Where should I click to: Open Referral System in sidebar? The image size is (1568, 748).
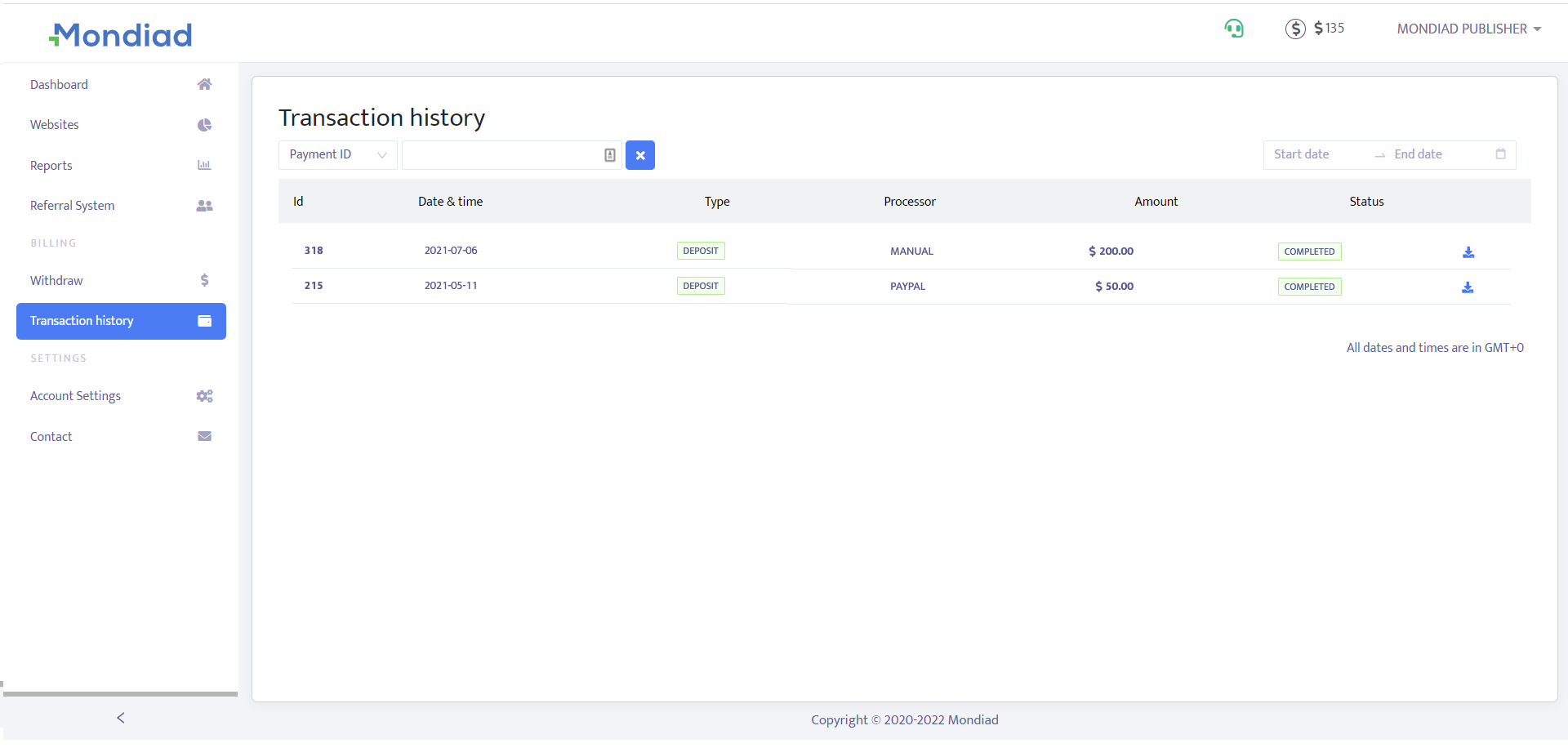pos(72,206)
